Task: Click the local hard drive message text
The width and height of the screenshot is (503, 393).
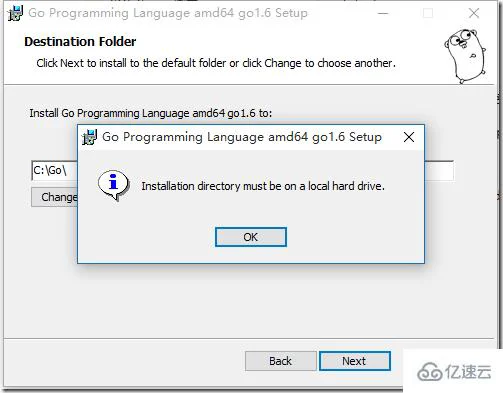Action: 263,186
